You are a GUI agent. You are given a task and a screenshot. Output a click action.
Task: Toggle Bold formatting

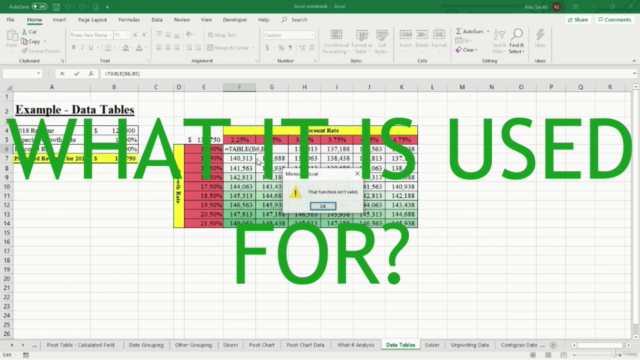(73, 48)
